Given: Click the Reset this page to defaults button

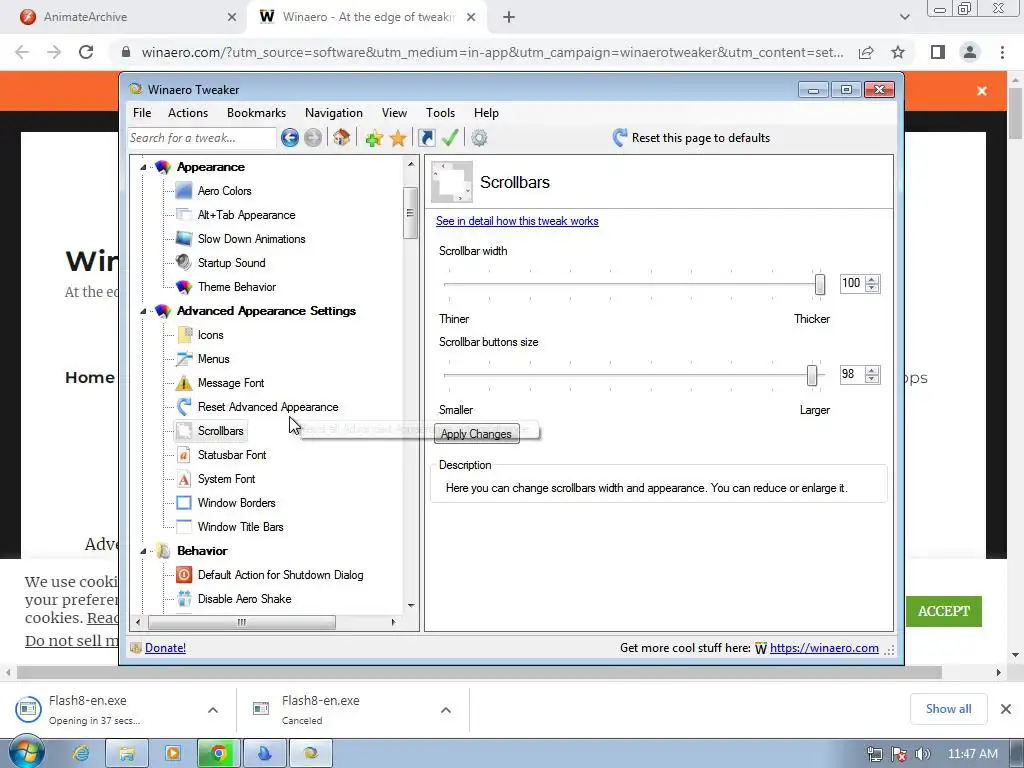Looking at the screenshot, I should point(692,138).
